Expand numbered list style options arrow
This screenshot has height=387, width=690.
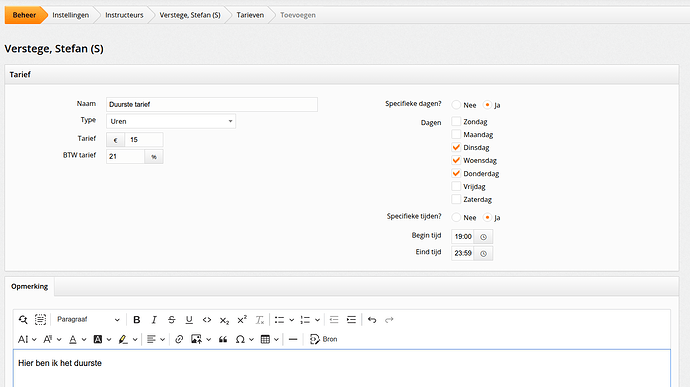point(317,320)
